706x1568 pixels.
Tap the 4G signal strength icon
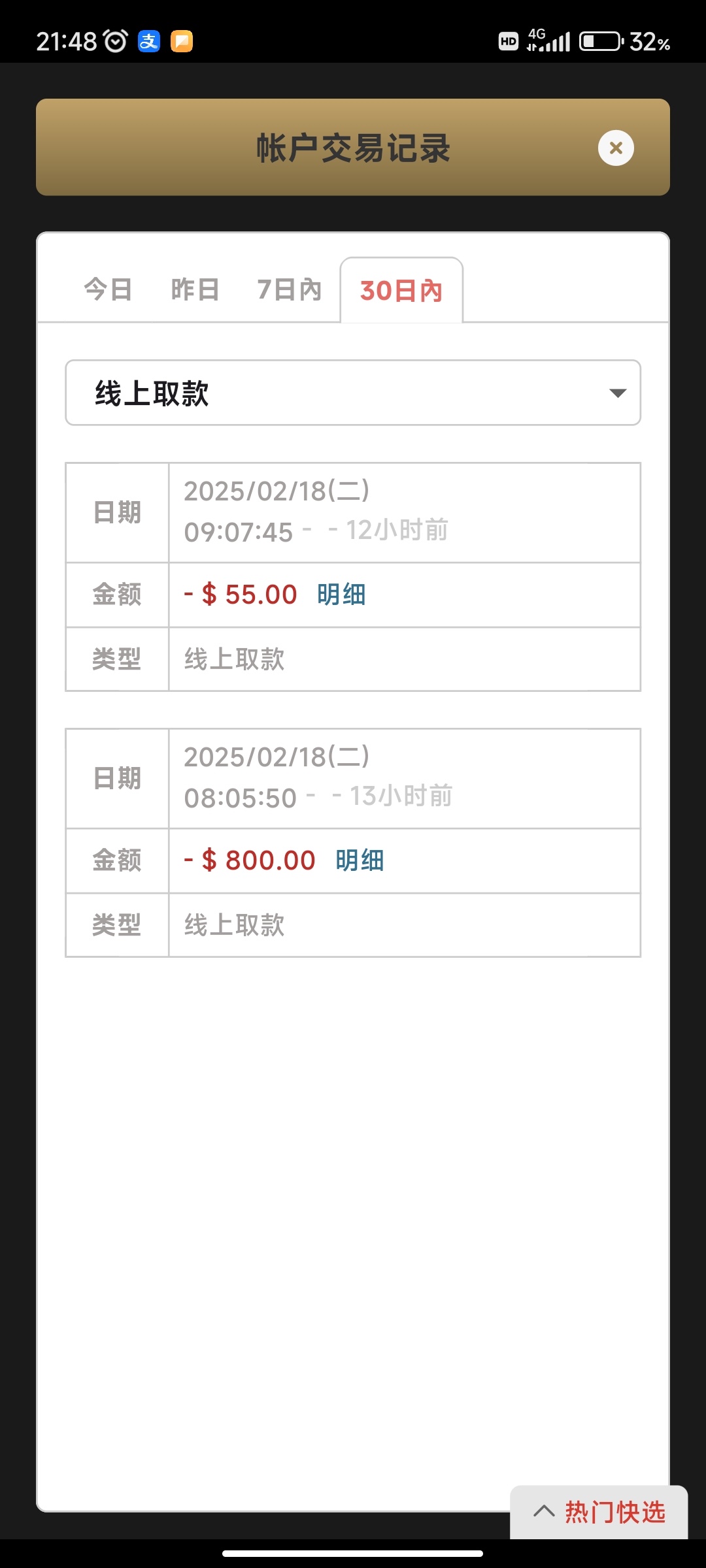[x=548, y=41]
